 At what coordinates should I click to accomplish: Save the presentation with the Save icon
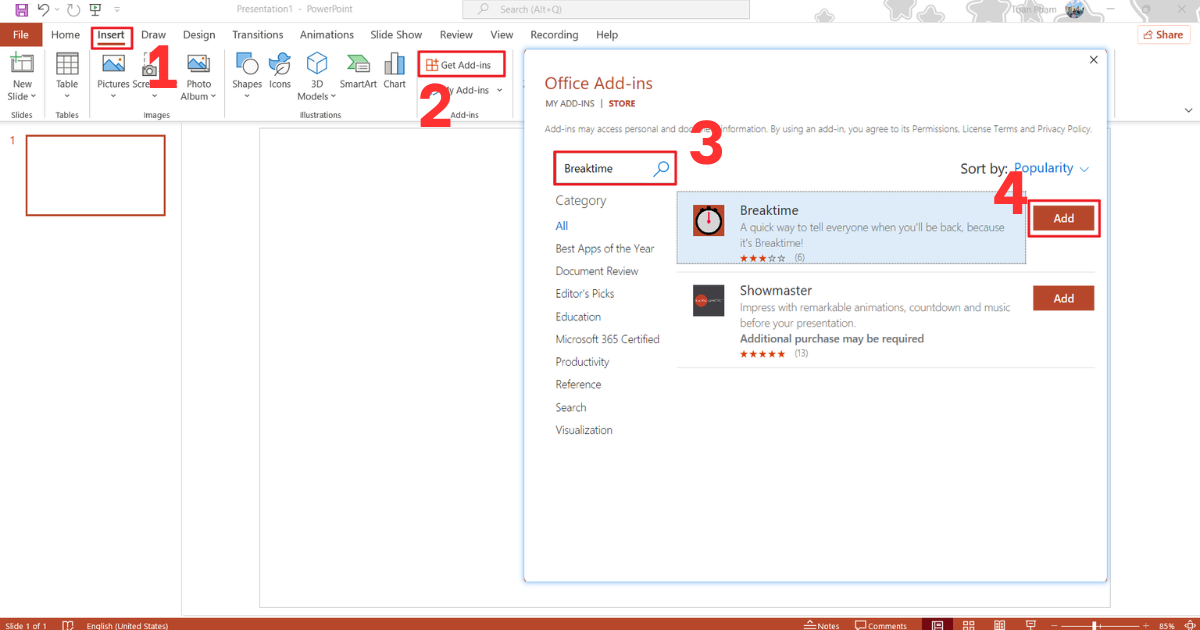[21, 9]
